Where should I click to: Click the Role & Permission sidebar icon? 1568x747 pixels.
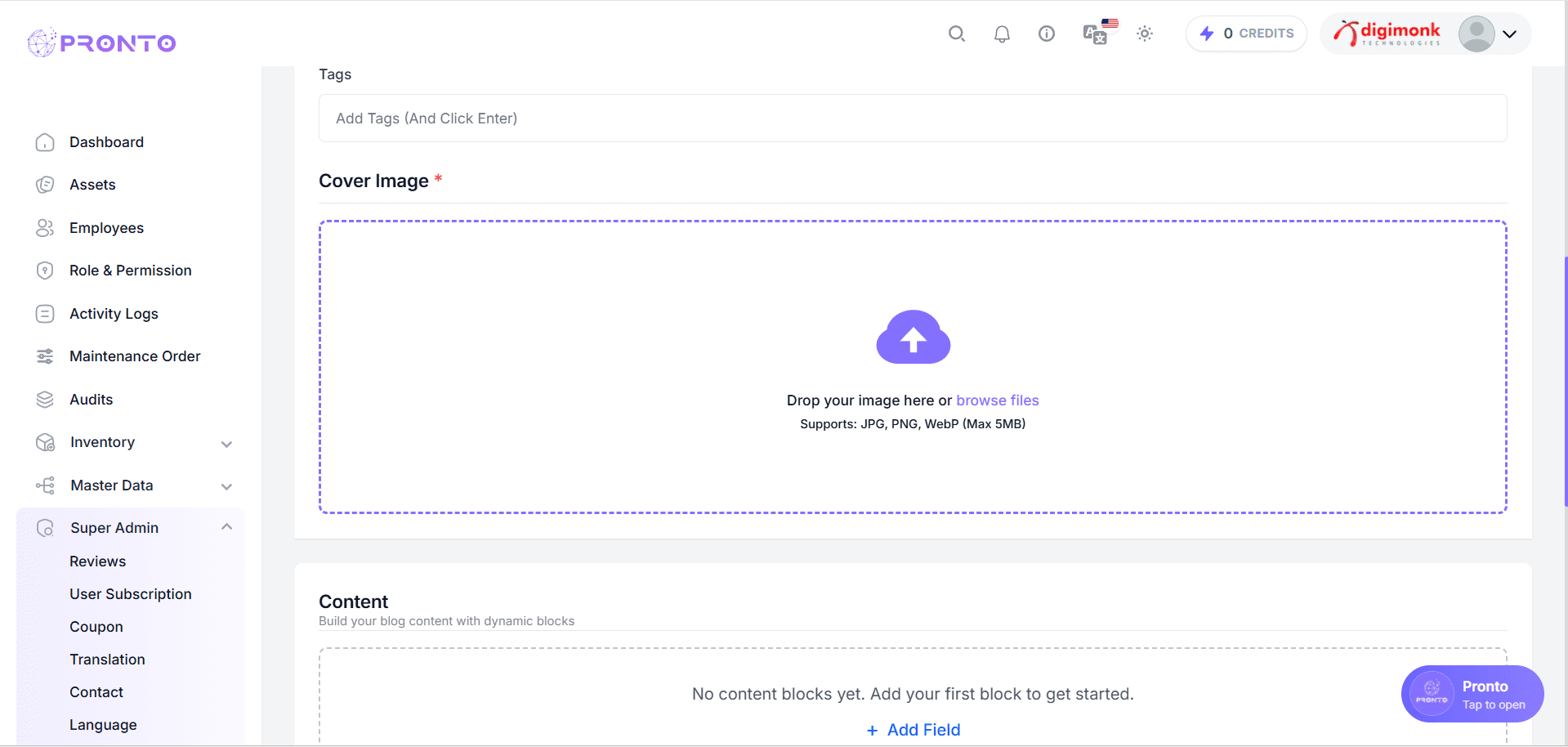click(46, 270)
